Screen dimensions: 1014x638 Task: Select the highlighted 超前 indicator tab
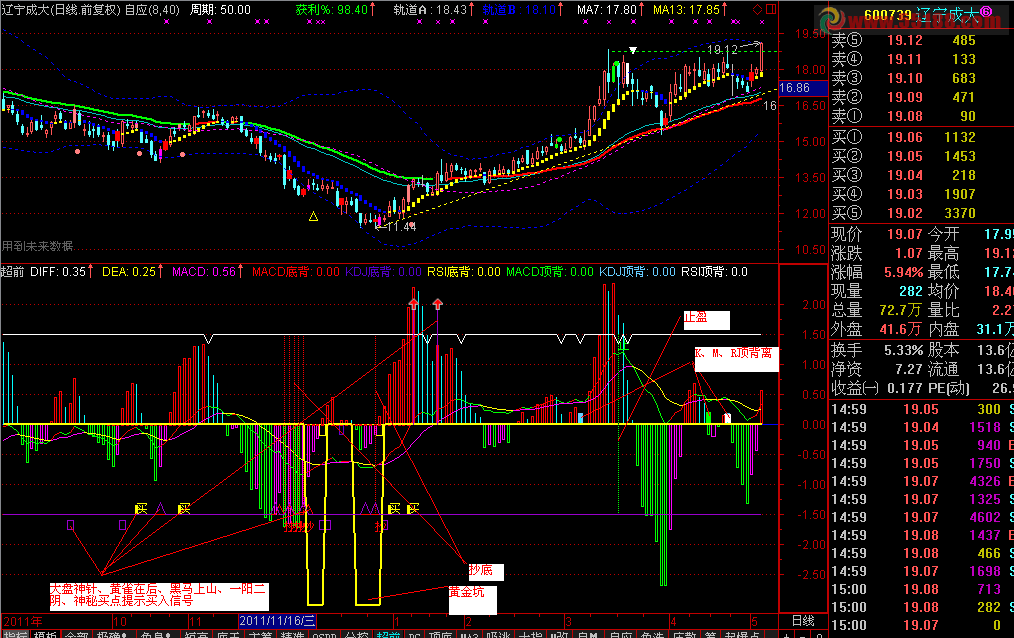coord(388,634)
